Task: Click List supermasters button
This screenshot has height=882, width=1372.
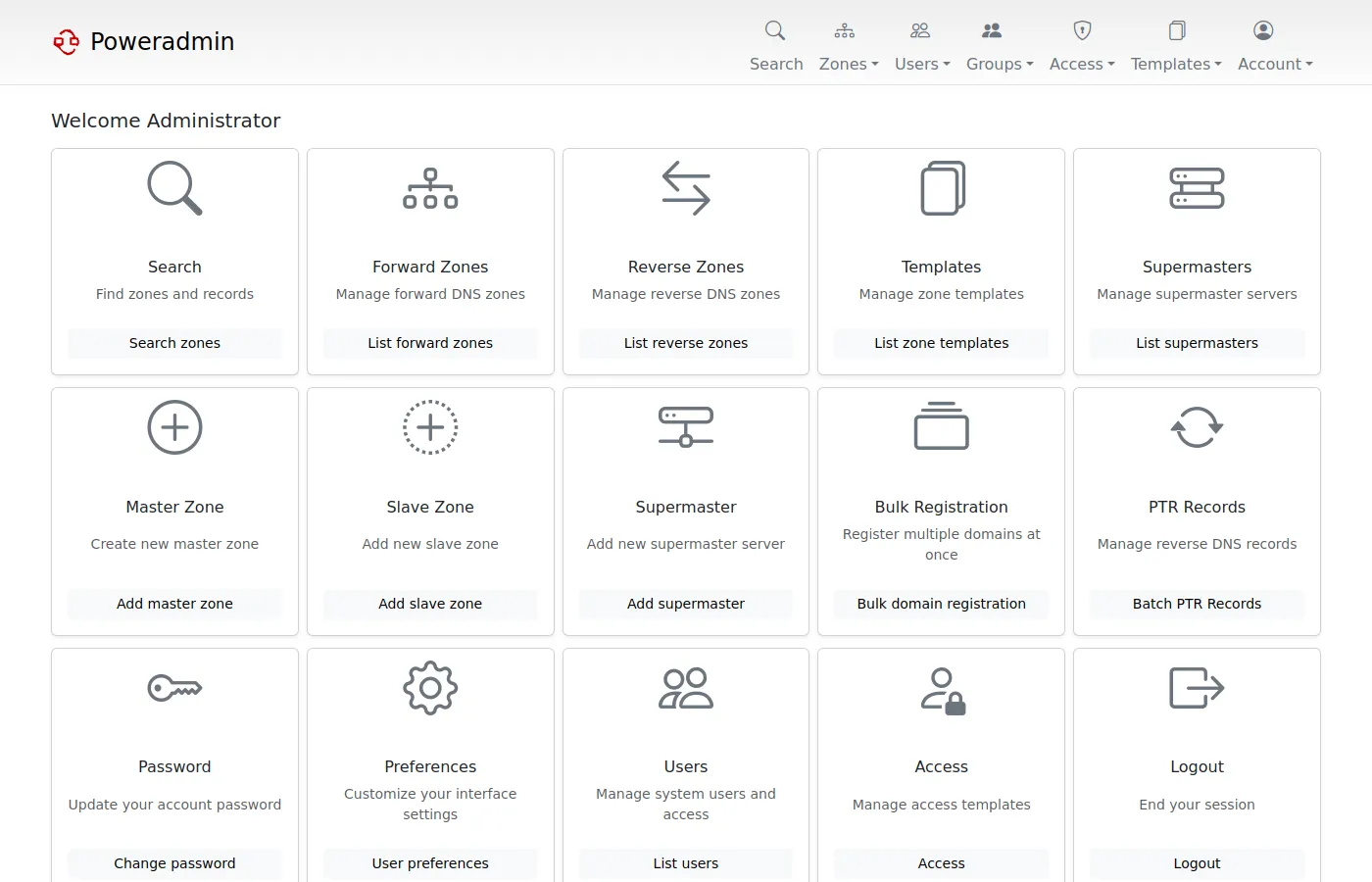Action: 1197,343
